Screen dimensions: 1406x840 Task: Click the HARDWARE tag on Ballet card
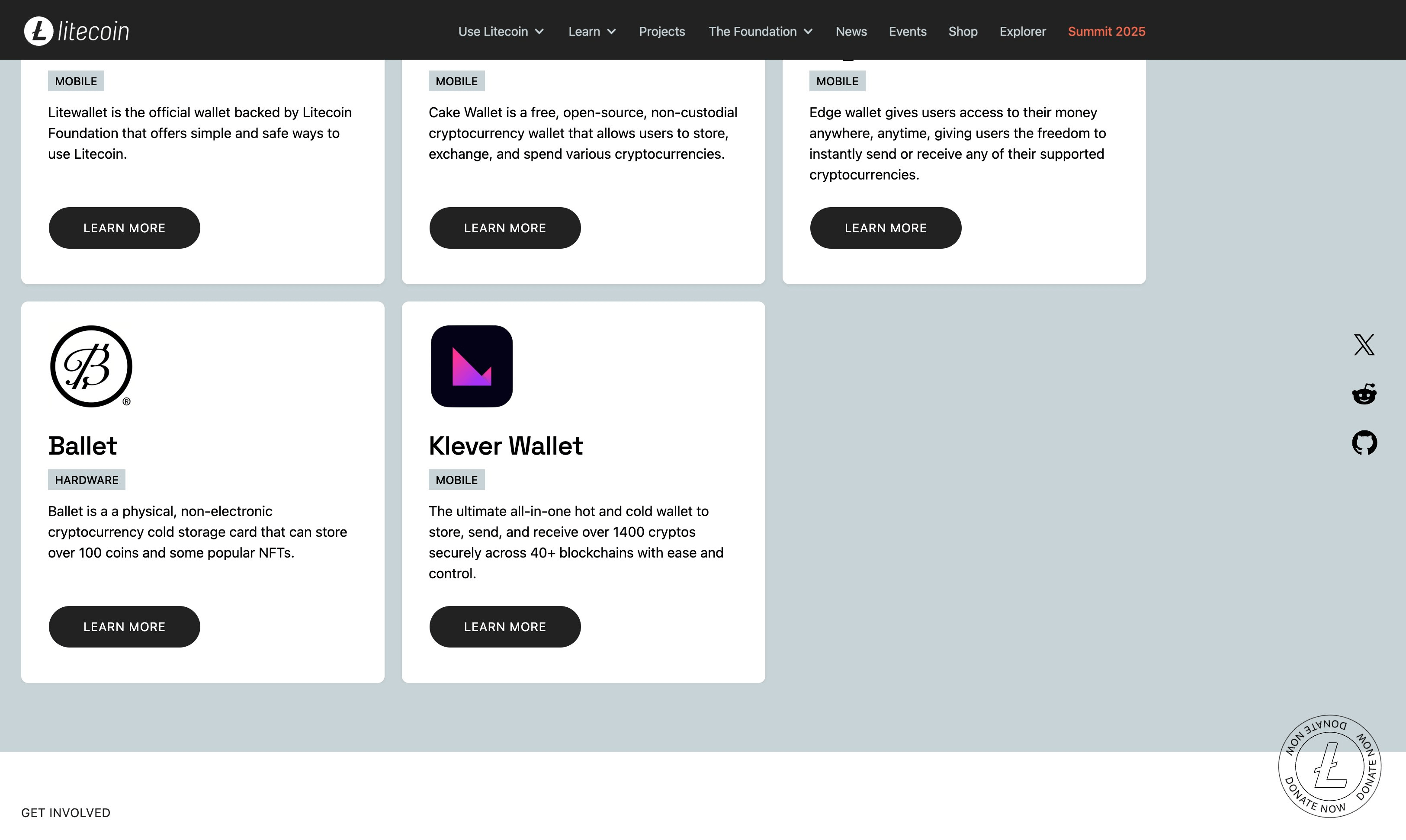[x=87, y=480]
